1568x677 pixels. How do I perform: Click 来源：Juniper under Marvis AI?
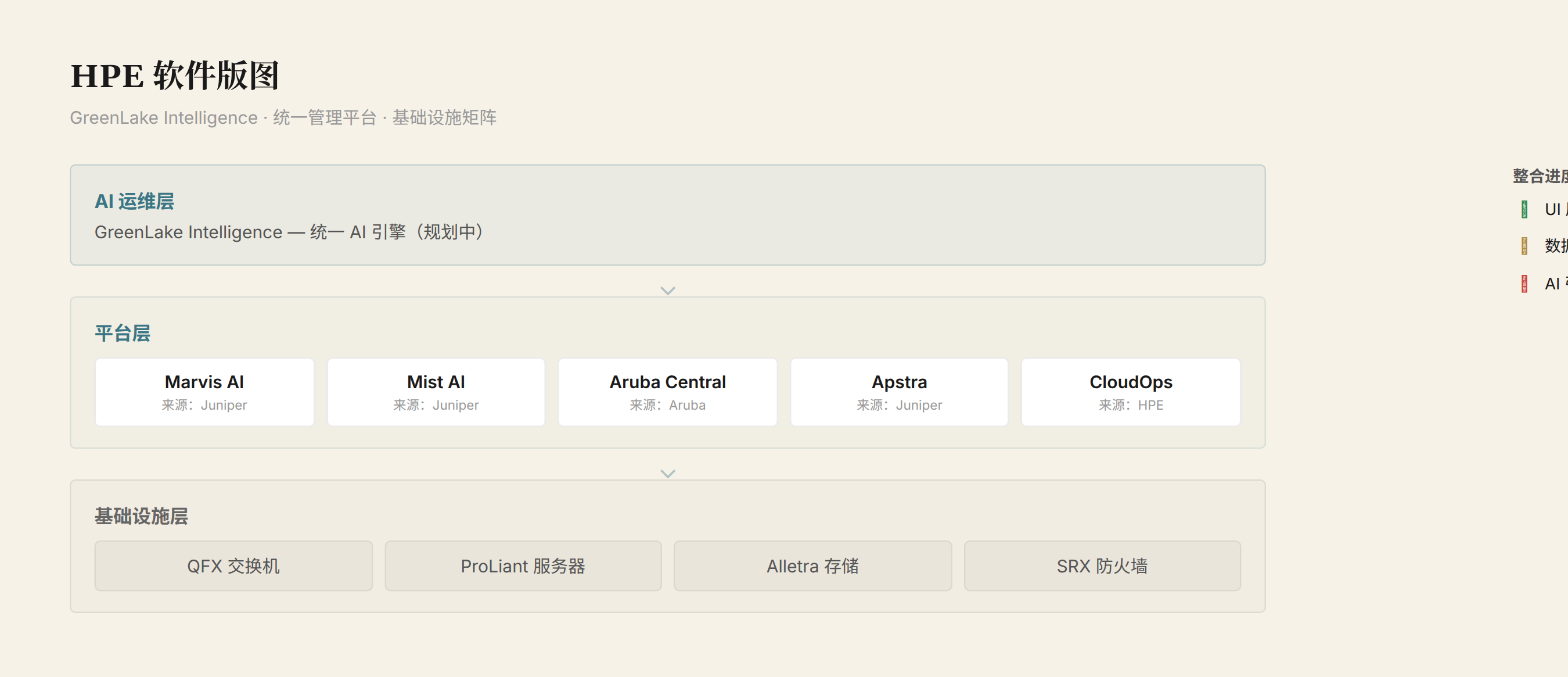(204, 405)
